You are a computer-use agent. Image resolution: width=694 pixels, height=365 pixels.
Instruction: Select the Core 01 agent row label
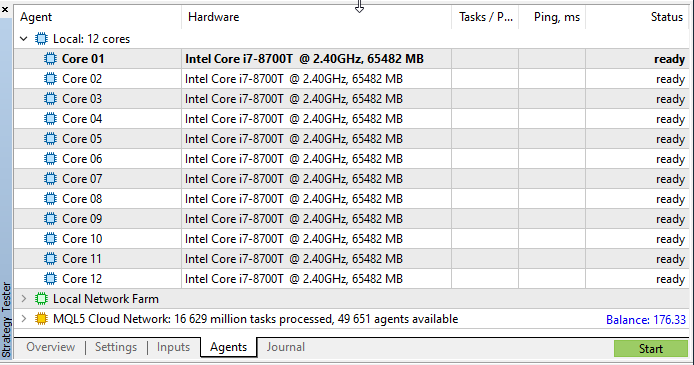[x=83, y=59]
